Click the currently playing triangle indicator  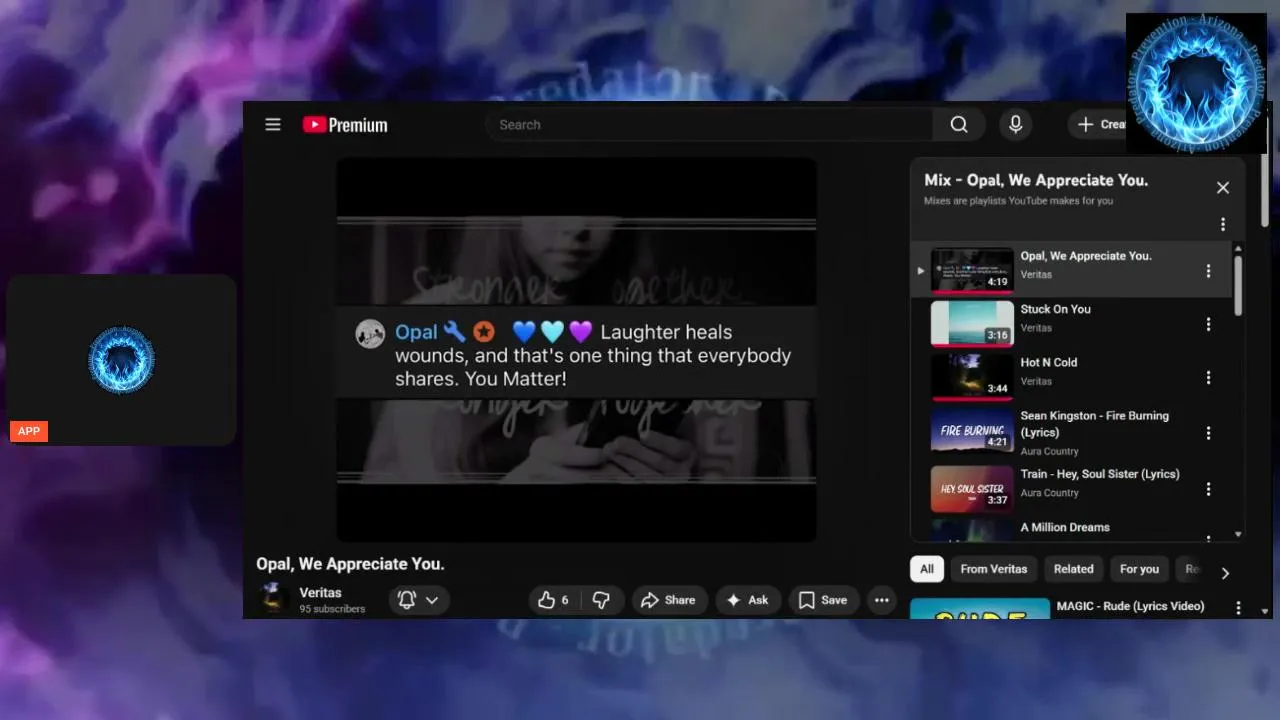[x=921, y=271]
